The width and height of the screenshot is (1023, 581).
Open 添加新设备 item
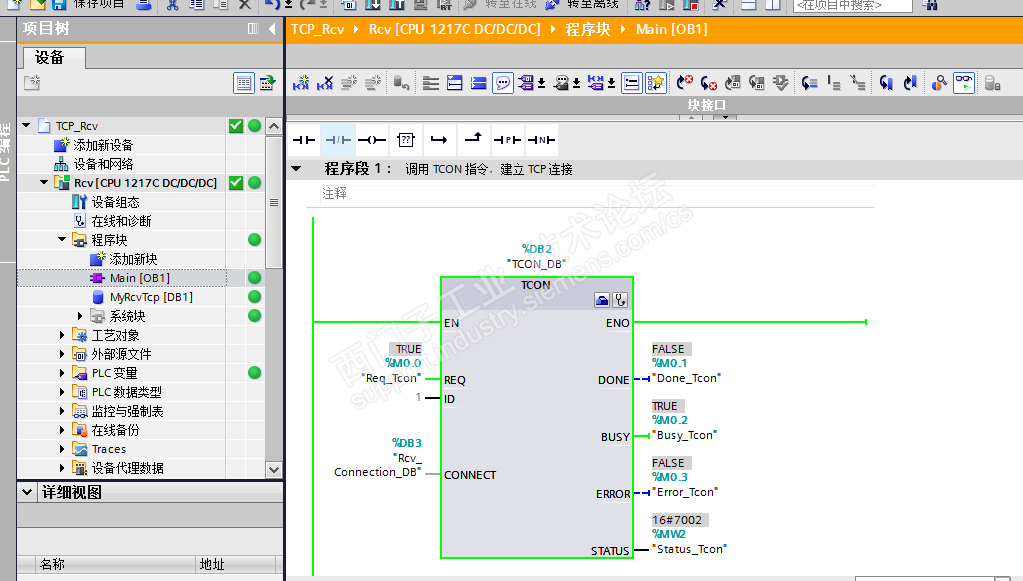(103, 145)
